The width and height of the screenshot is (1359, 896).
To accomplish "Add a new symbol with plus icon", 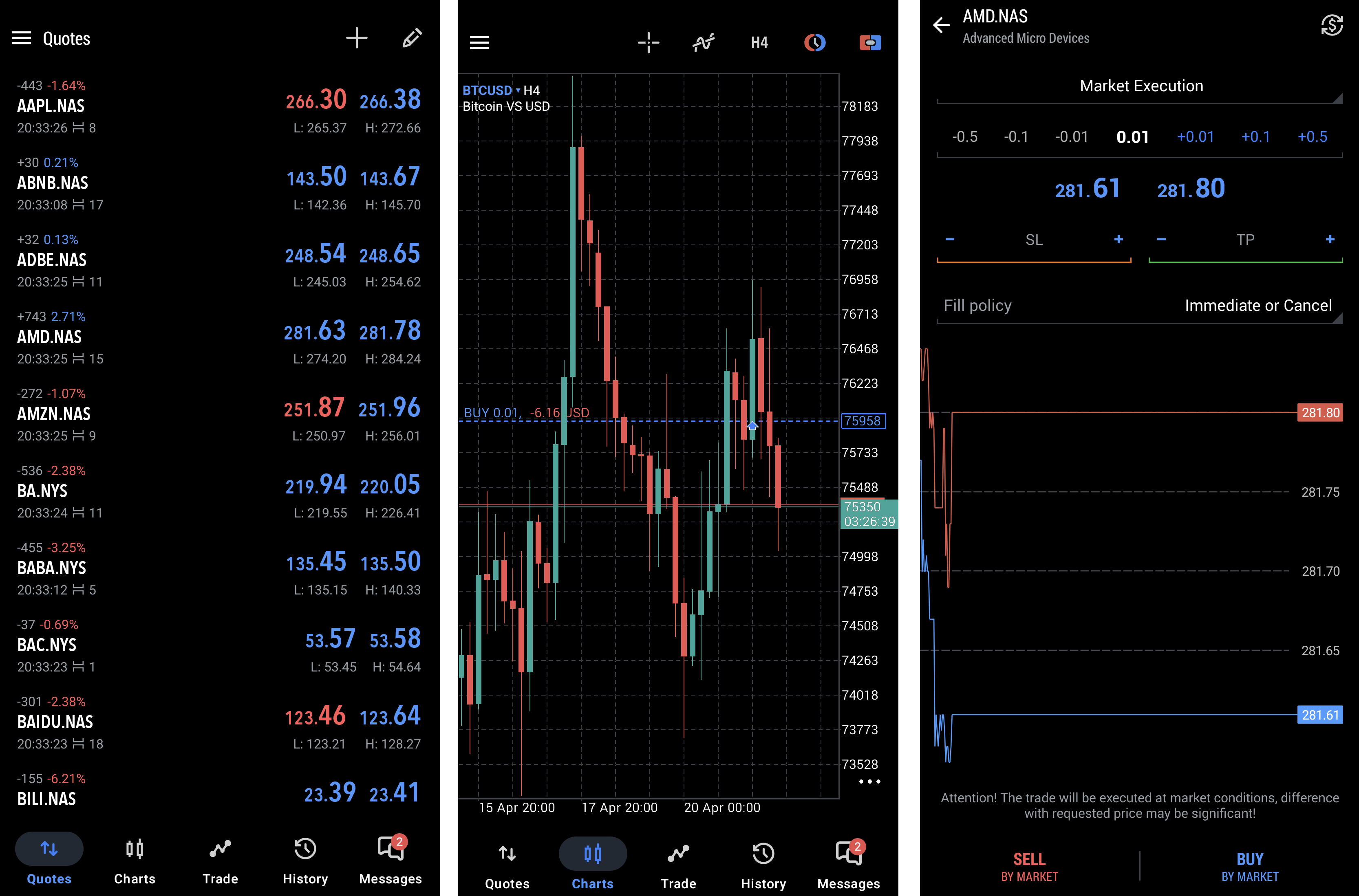I will pyautogui.click(x=357, y=38).
